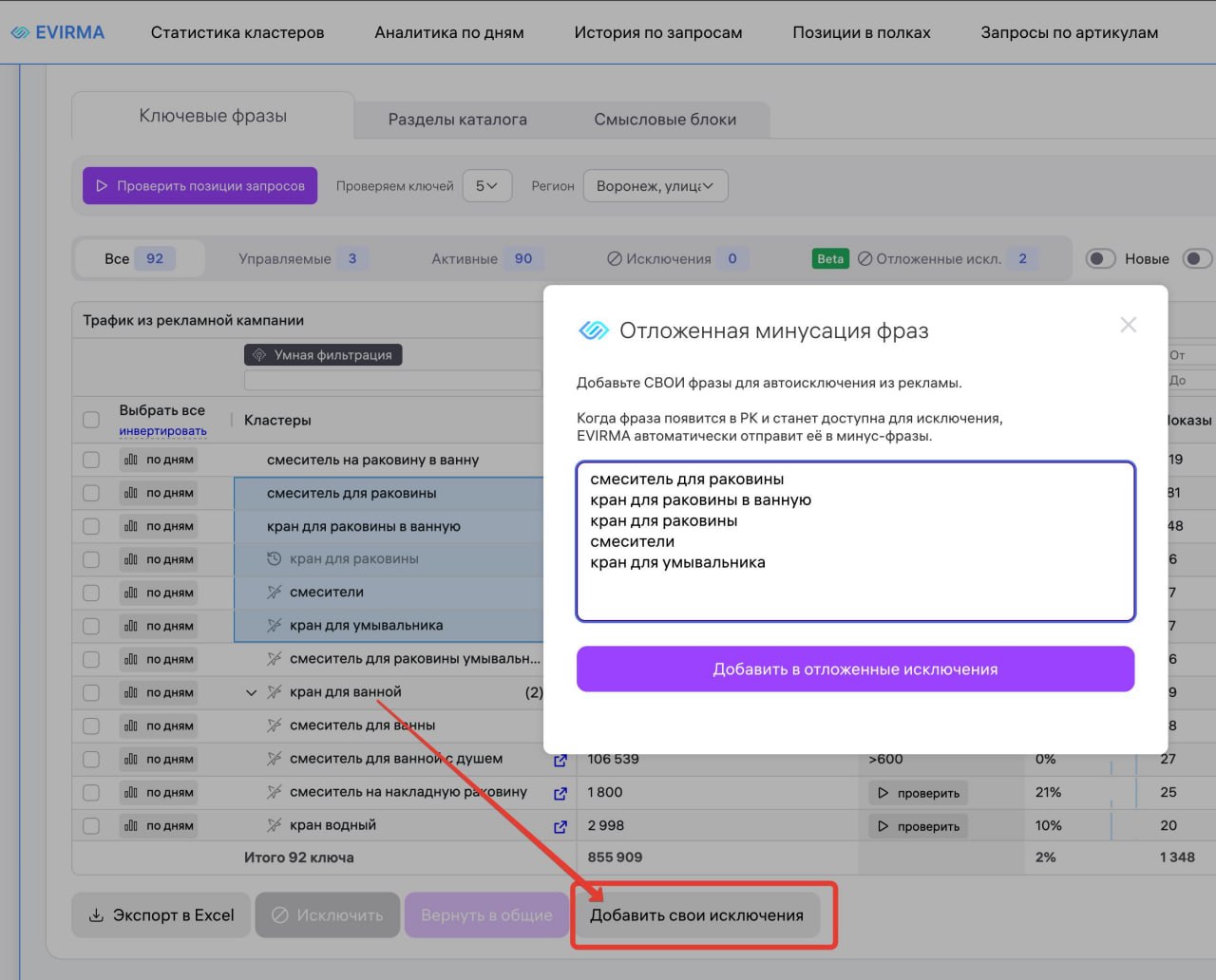Click icon left of смеситель для ванной с душем text

pos(274,759)
